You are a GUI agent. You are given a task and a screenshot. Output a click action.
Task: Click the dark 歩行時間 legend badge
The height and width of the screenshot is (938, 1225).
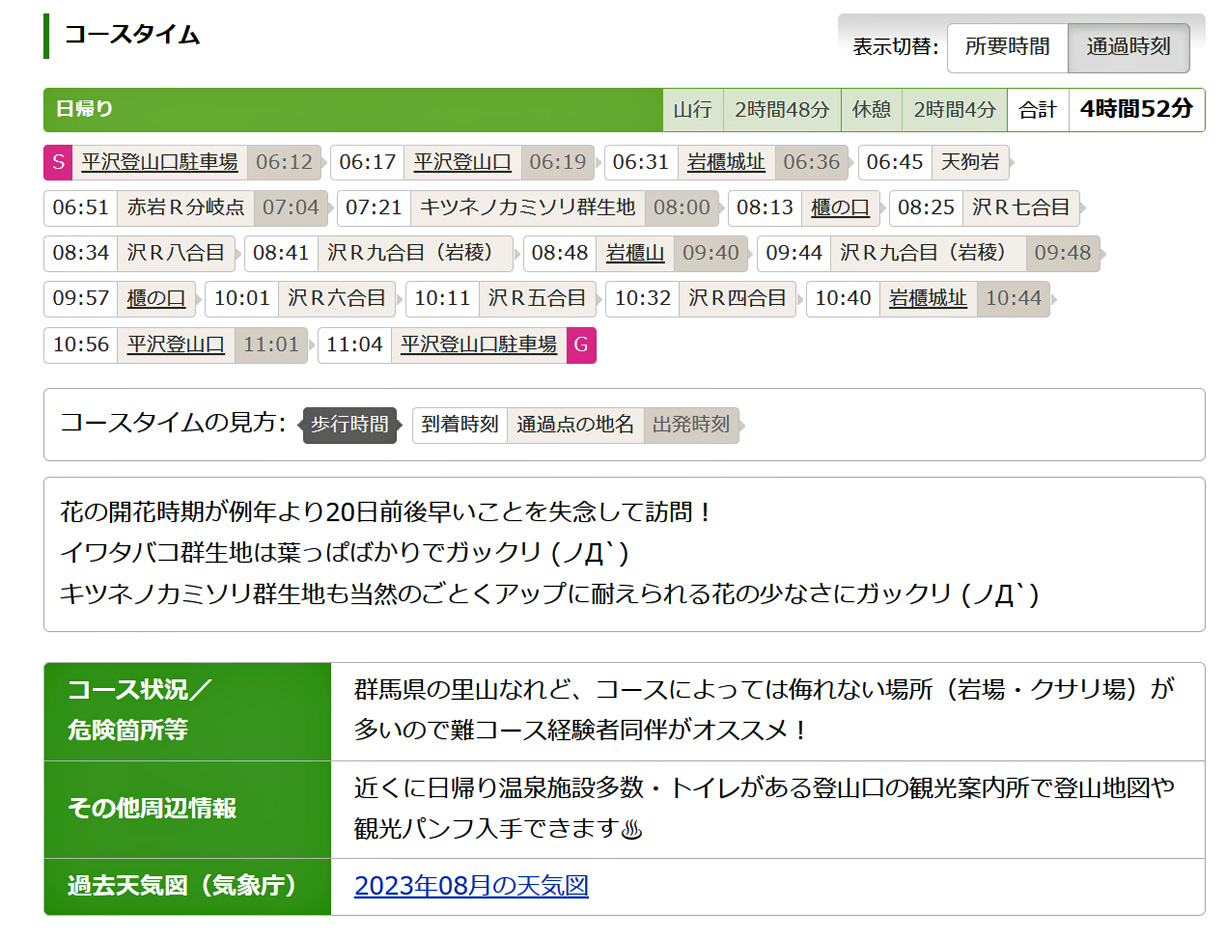point(349,424)
